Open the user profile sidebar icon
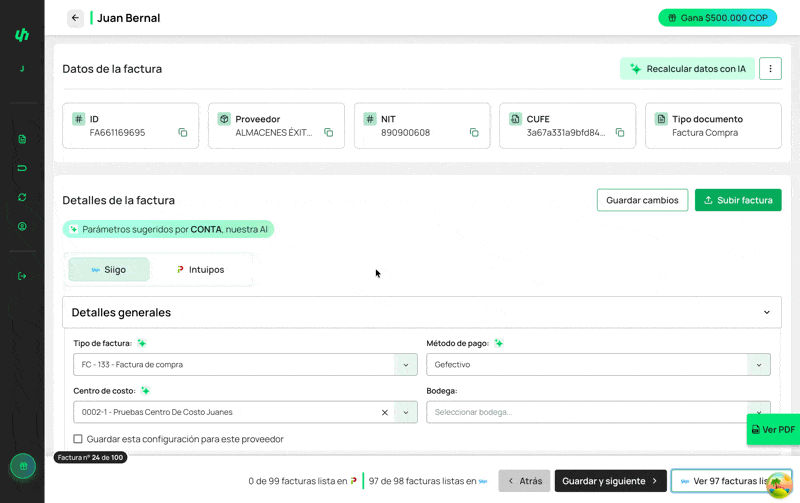Screen dimensions: 800x503 (22, 226)
